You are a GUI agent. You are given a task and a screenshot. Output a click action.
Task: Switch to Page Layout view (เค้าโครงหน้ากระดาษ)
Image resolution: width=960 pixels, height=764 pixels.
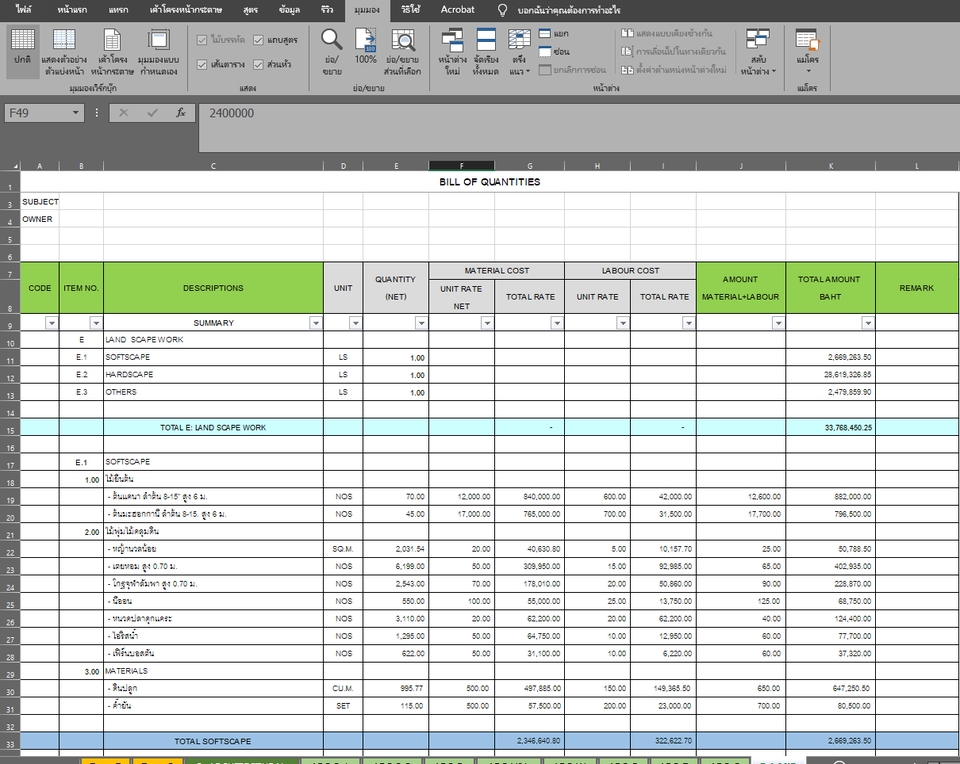pos(113,51)
